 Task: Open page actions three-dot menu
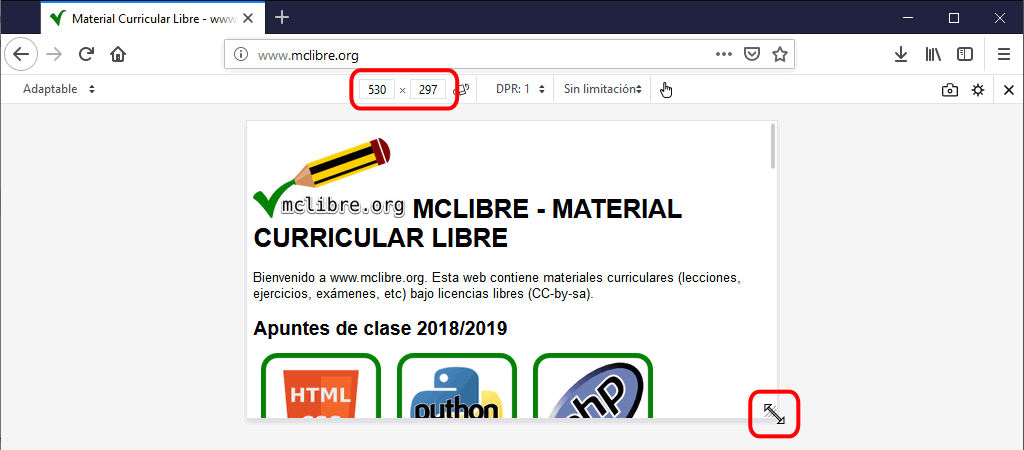pos(724,55)
